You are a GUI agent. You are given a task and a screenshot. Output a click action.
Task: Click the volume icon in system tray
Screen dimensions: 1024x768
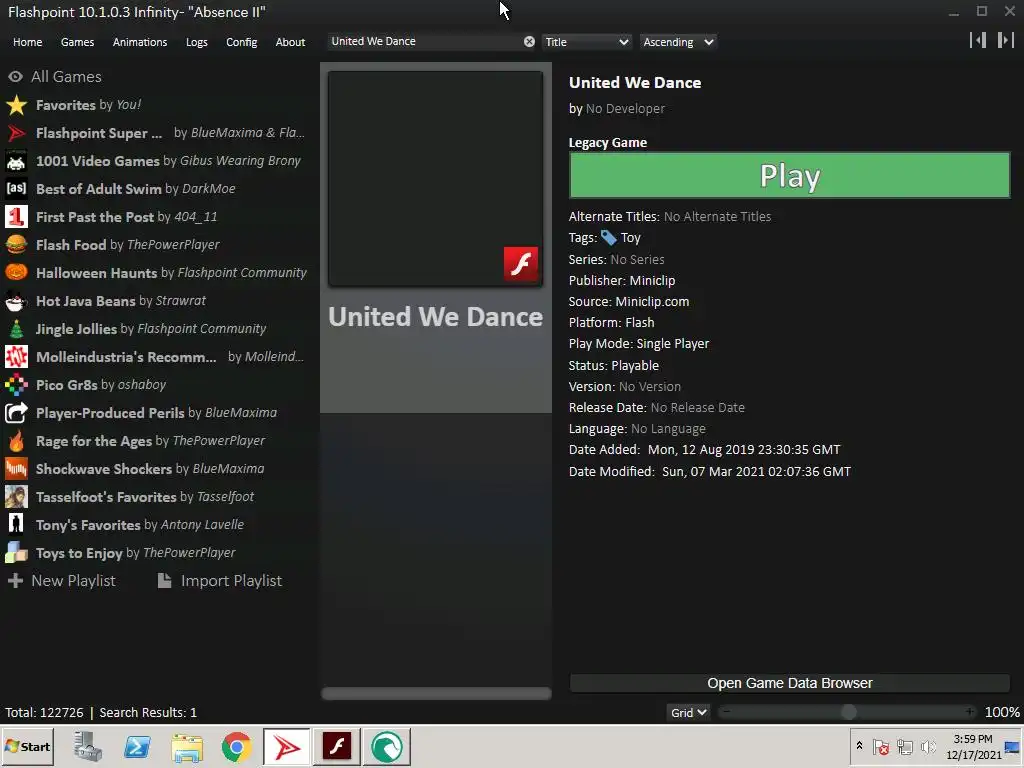pyautogui.click(x=927, y=746)
